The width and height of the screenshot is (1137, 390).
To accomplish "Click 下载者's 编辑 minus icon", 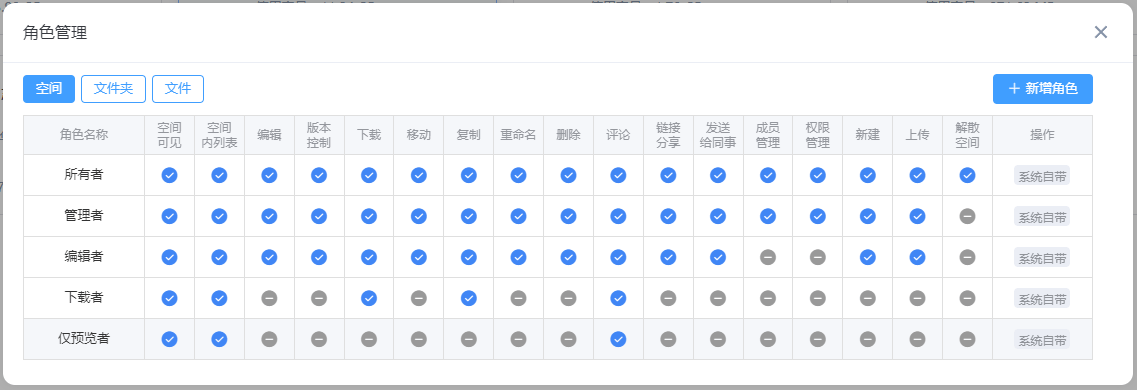I will pos(269,298).
